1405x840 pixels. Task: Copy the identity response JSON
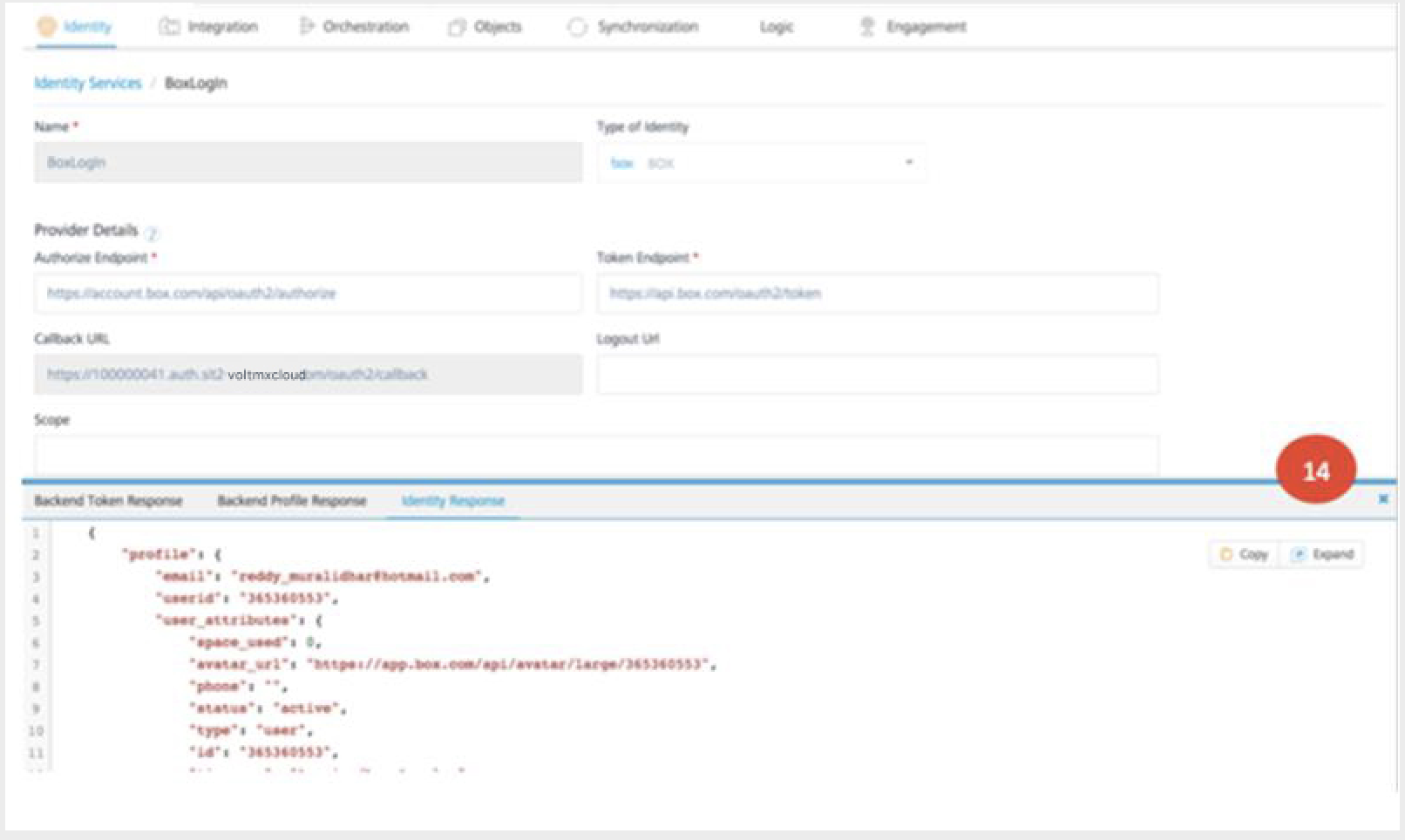pos(1245,554)
